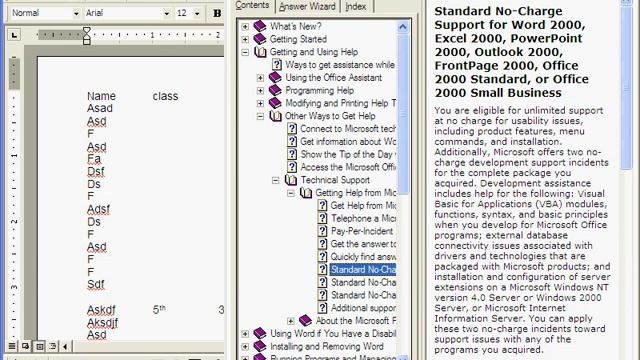The height and width of the screenshot is (360, 640).
Task: Click Contents tree scroll-up arrow
Action: coord(402,27)
